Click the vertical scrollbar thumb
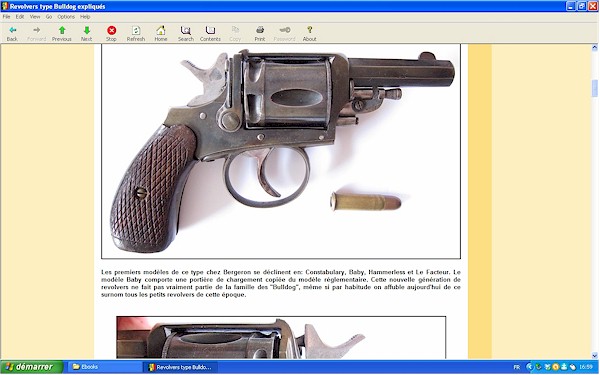 pos(595,88)
